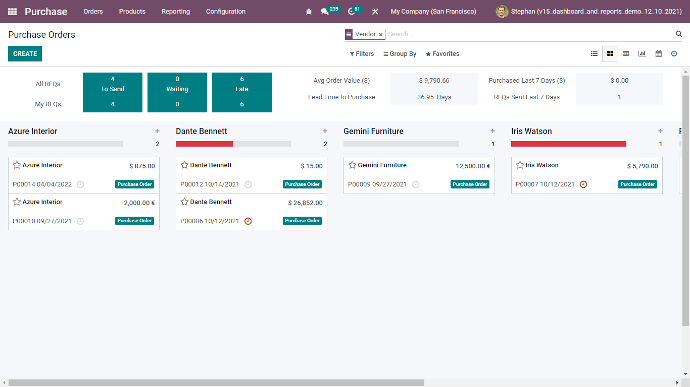Click the CREATE button
Viewport: 690px width, 387px height.
25,54
